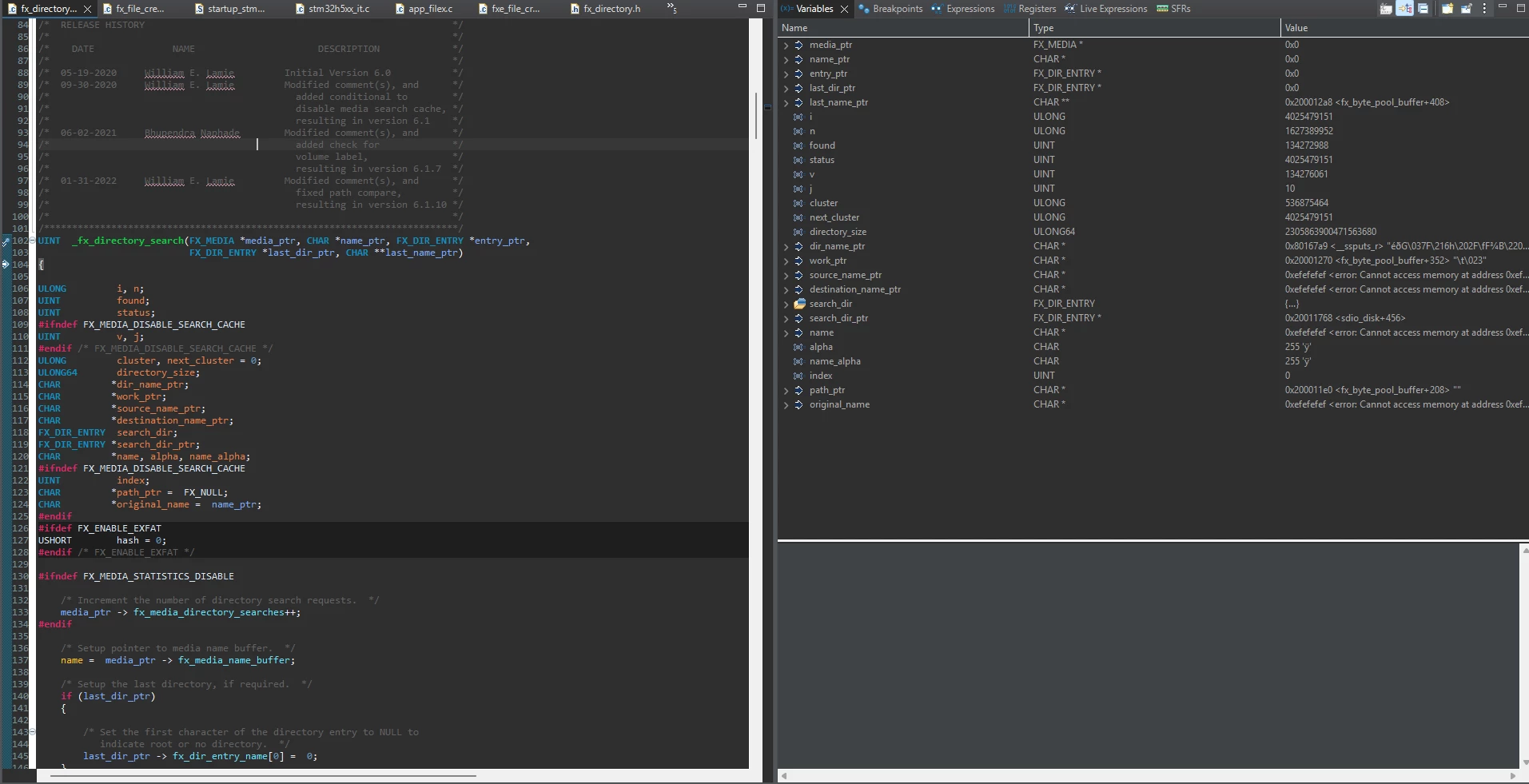
Task: Expand the search_dir_ptr variable
Action: click(786, 318)
